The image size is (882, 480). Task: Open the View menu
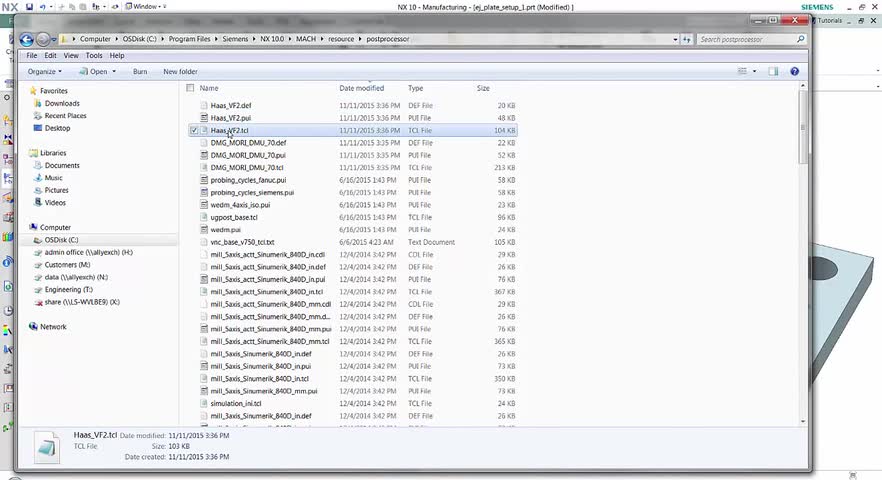[71, 56]
